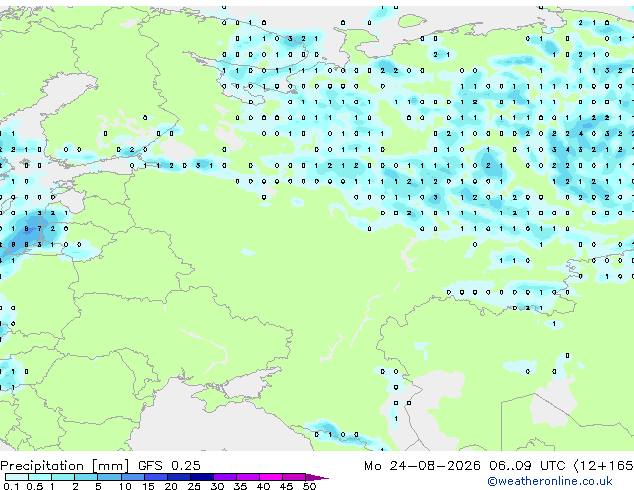This screenshot has height=490, width=634.
Task: Click the purple arrow tip above 50 mm
Action: point(317,477)
